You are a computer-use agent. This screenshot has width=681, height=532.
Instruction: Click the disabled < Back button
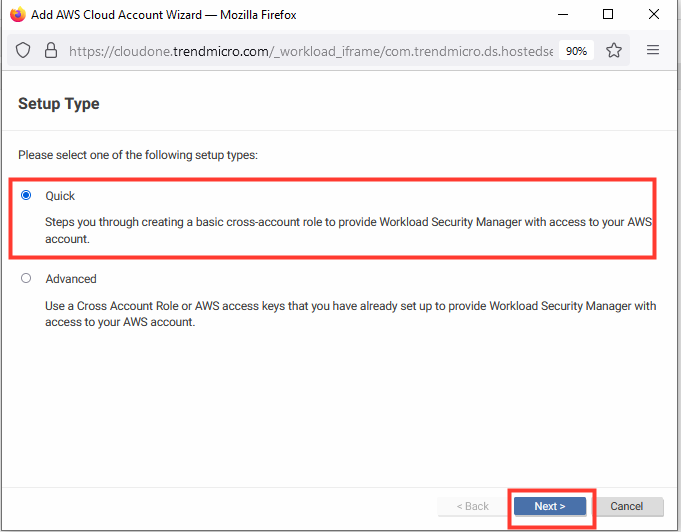coord(473,506)
